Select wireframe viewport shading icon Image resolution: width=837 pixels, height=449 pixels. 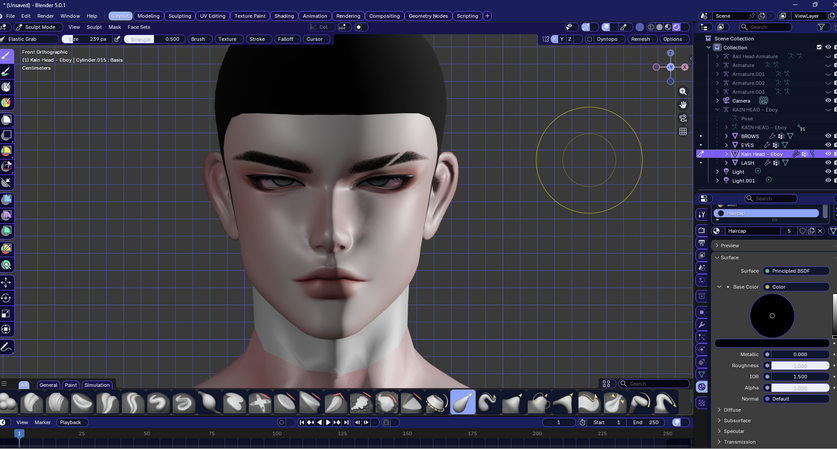click(651, 27)
